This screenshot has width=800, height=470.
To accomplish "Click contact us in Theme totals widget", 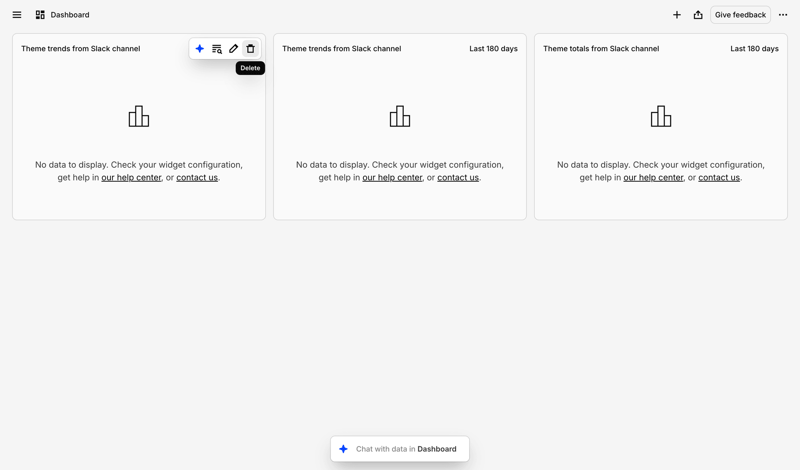I will [x=719, y=178].
